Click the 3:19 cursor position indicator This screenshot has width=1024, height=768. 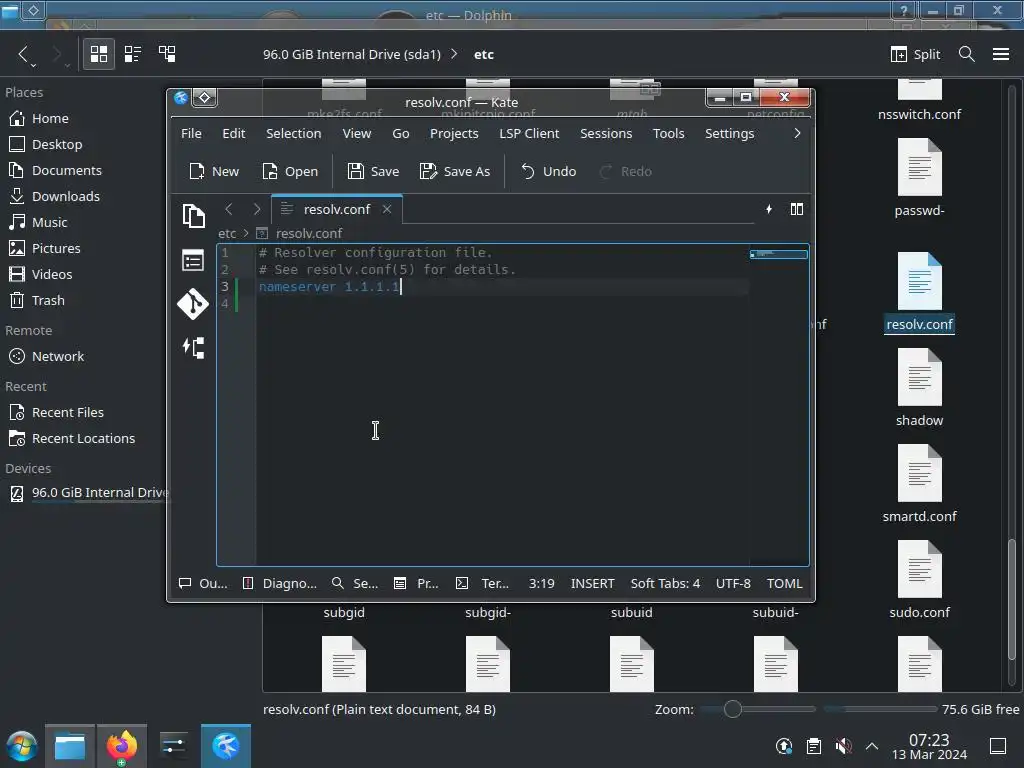pyautogui.click(x=541, y=583)
